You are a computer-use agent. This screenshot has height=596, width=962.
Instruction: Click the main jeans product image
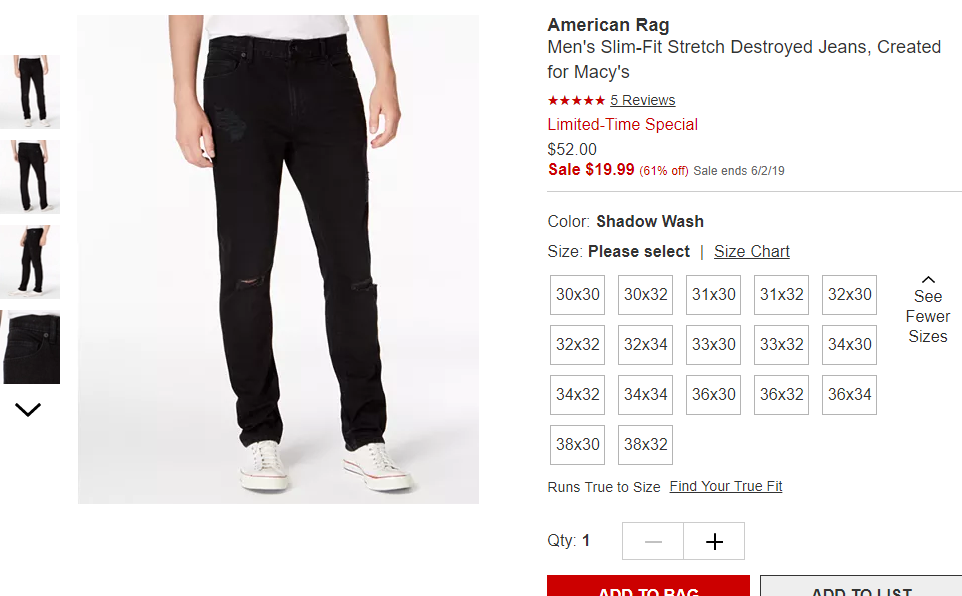tap(278, 259)
